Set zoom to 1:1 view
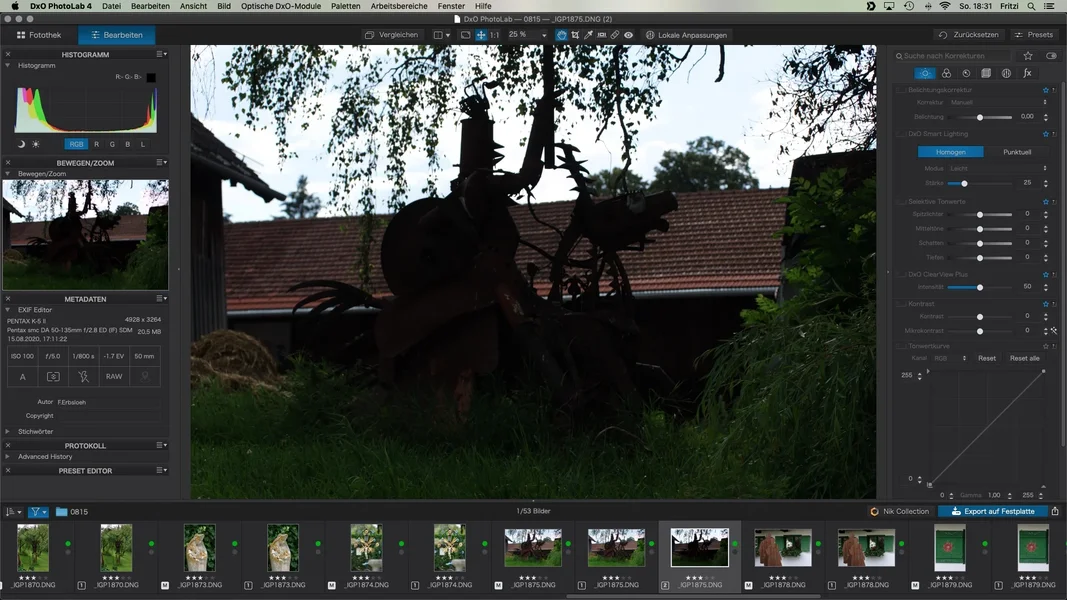This screenshot has width=1067, height=600. 494,35
